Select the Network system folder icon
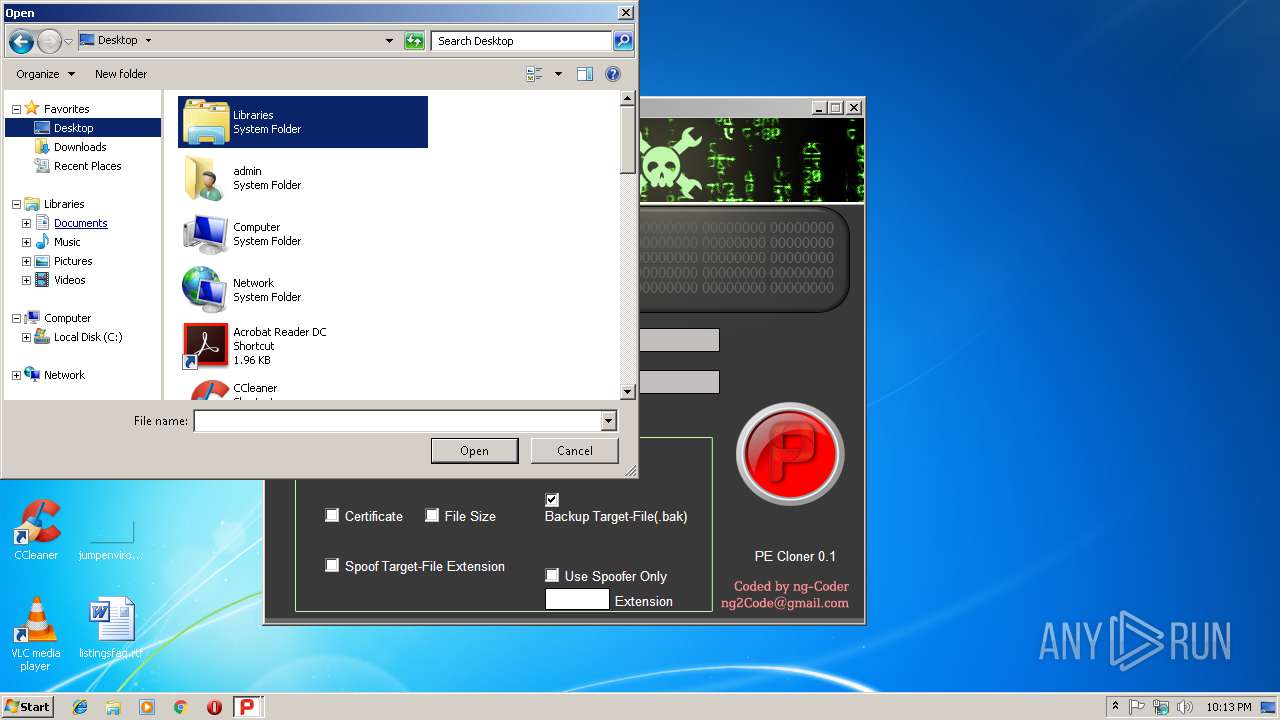Image resolution: width=1280 pixels, height=720 pixels. (x=206, y=290)
